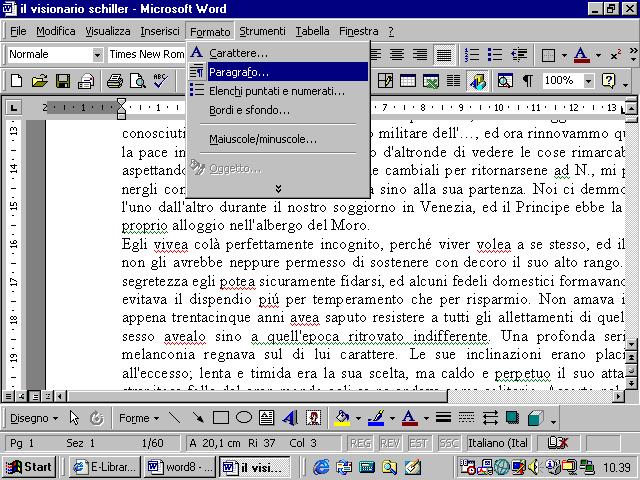The height and width of the screenshot is (480, 640).
Task: Toggle center text alignment
Action: [397, 54]
